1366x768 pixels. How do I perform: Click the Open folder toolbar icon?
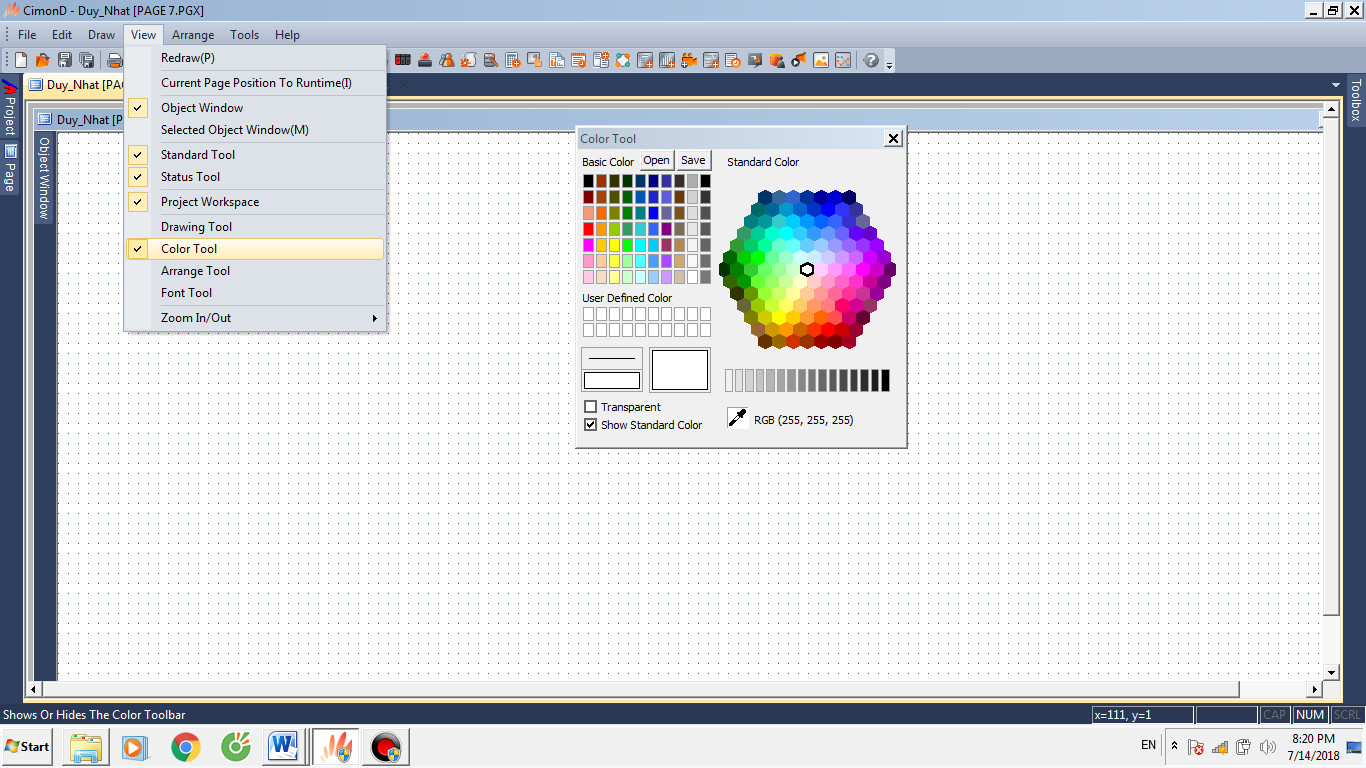(x=43, y=61)
